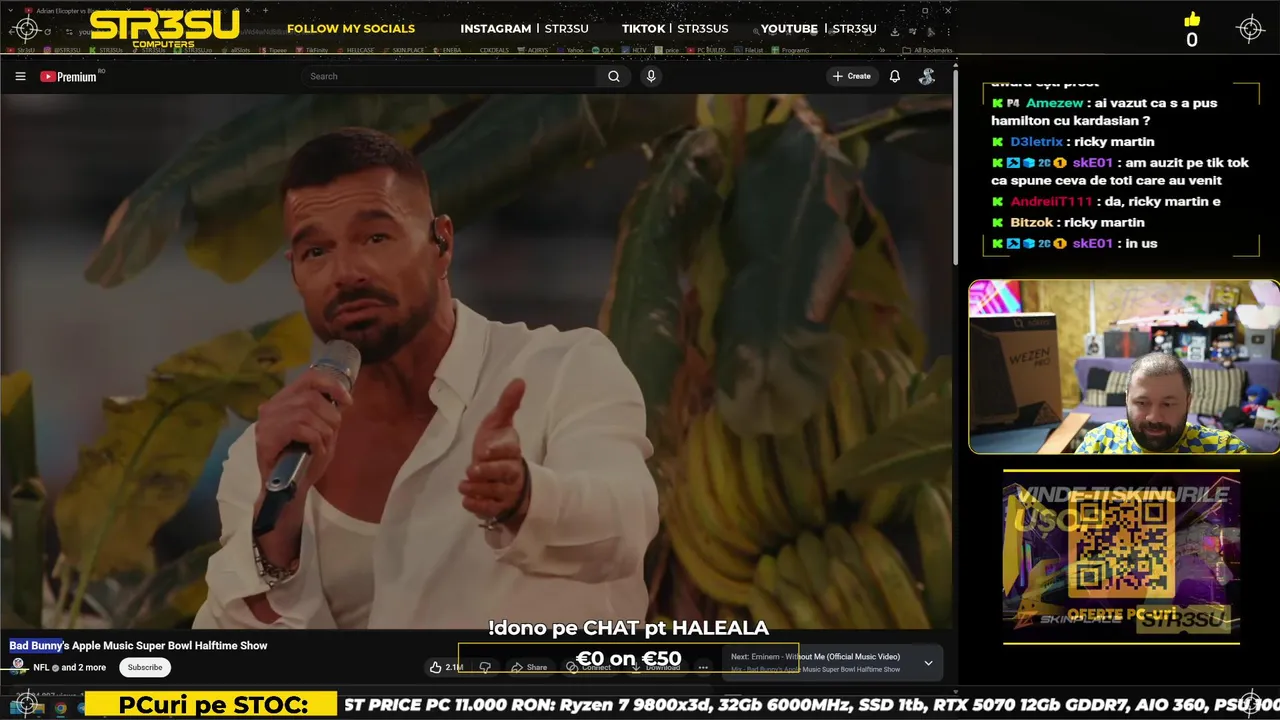Open the HLTV bookmark
The height and width of the screenshot is (720, 1280).
coord(634,50)
